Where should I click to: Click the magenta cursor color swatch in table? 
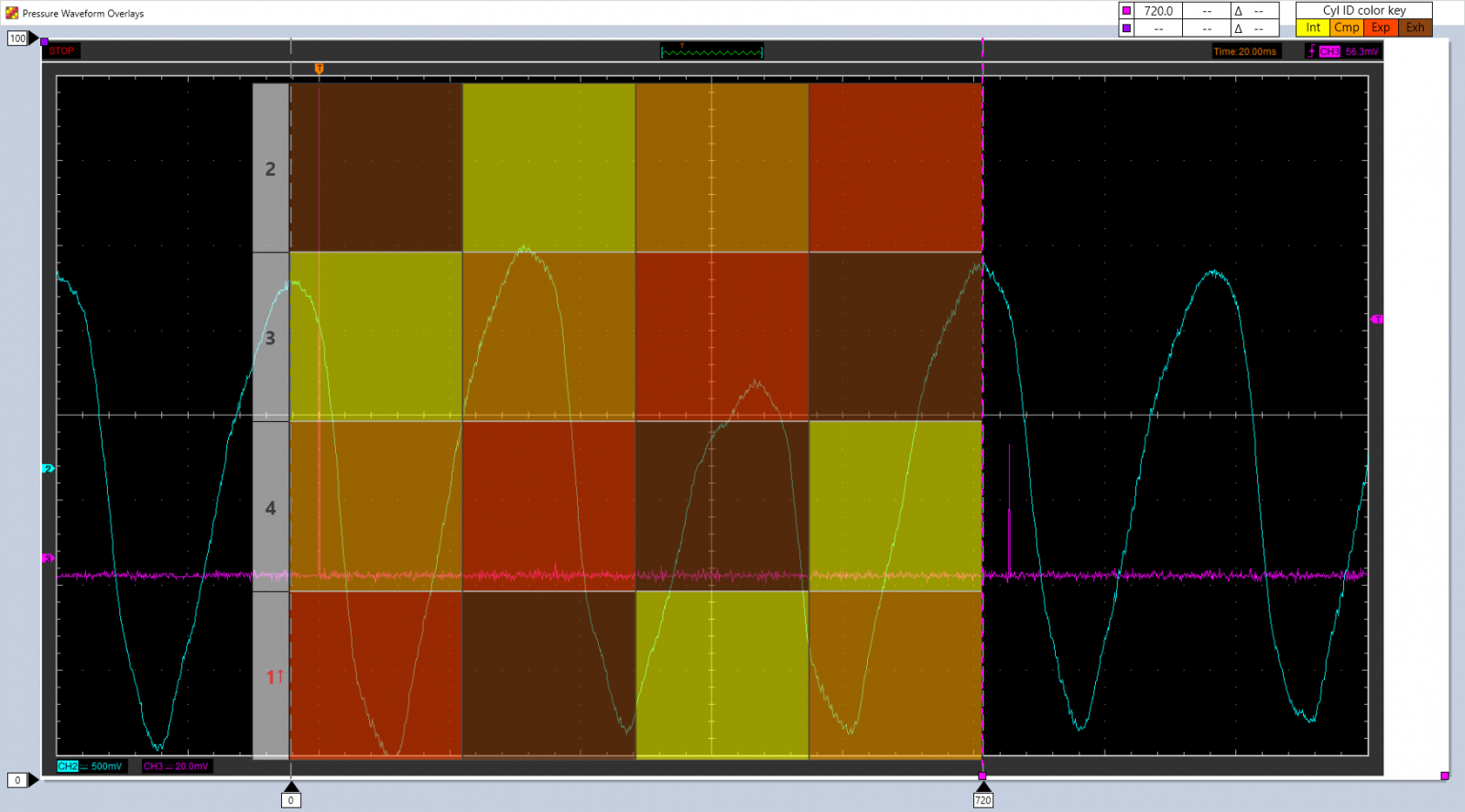[x=1126, y=11]
